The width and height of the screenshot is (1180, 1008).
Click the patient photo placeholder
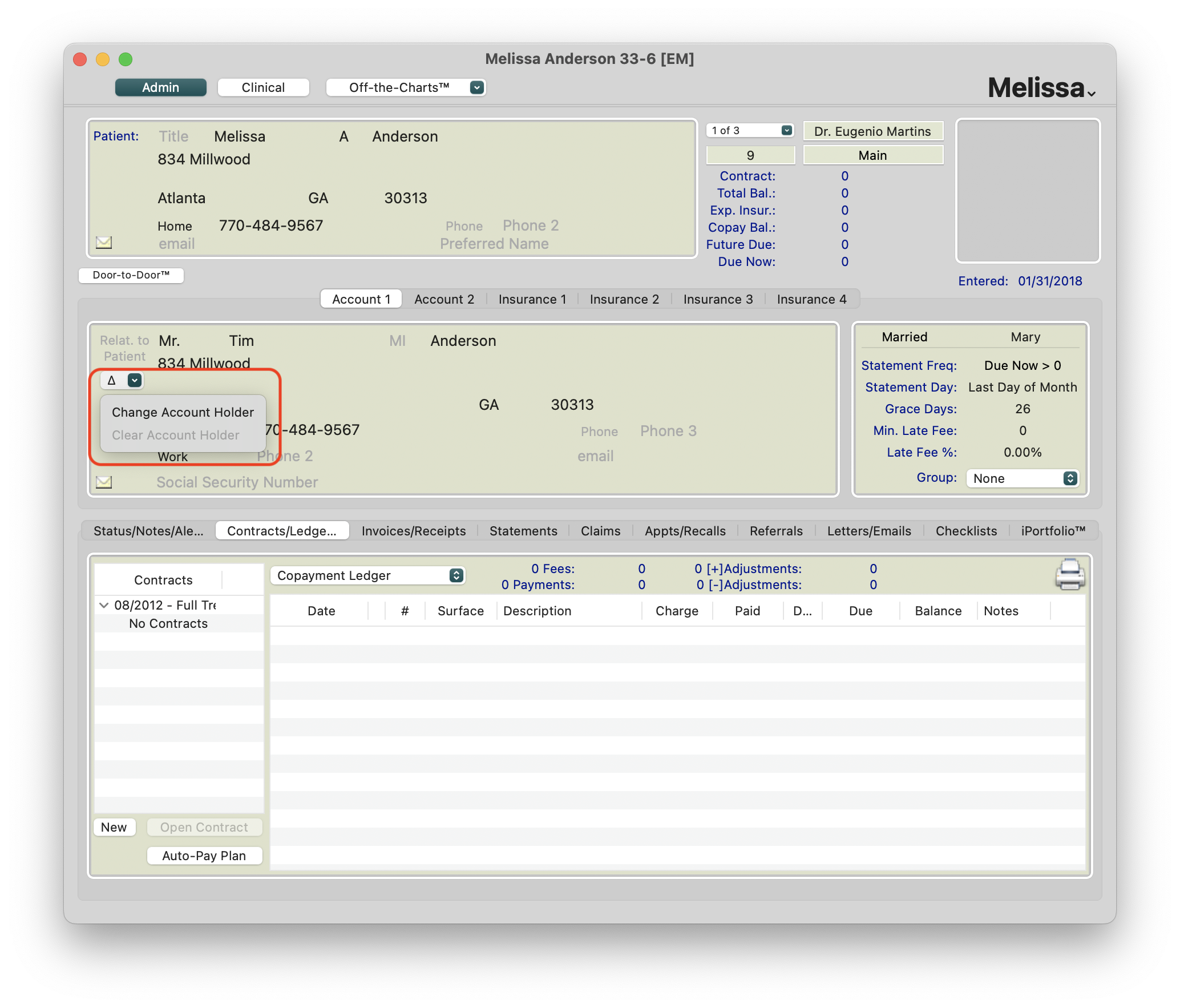pos(1028,191)
